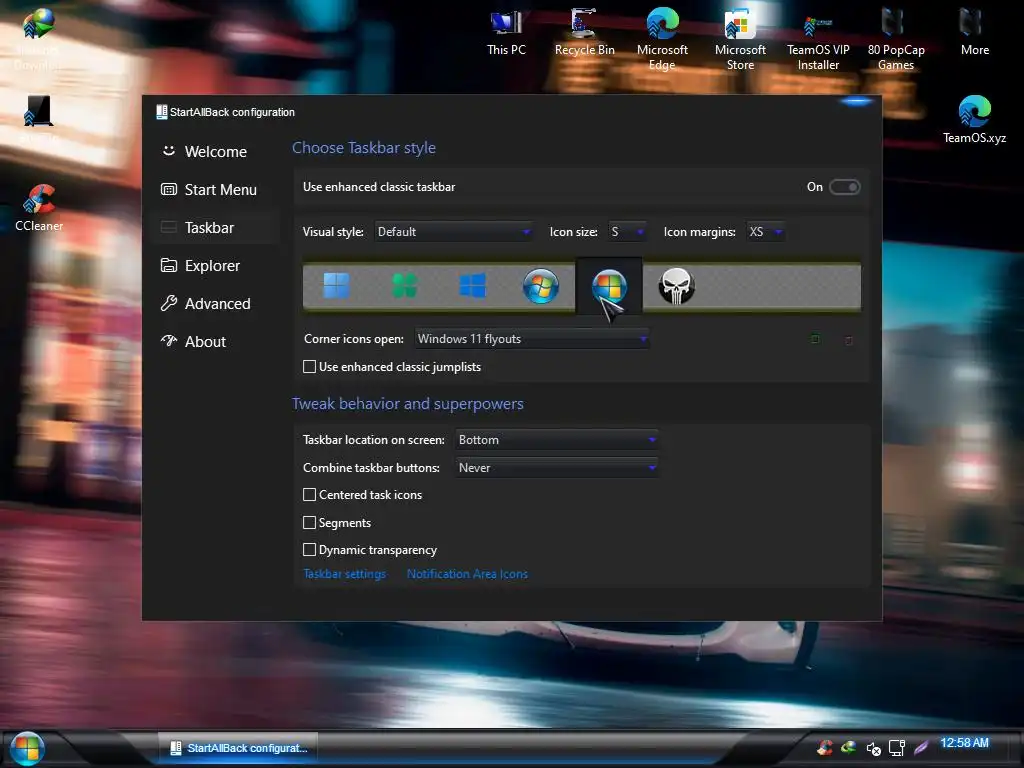Open the Visual style dropdown

coord(453,232)
